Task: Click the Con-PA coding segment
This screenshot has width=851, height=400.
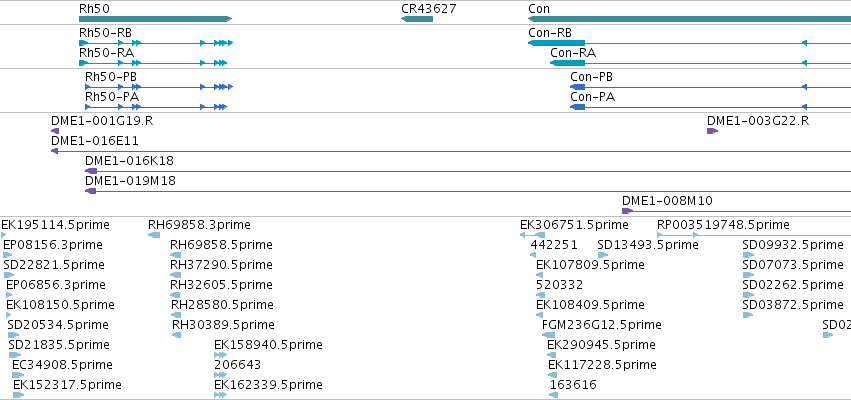Action: pos(577,107)
